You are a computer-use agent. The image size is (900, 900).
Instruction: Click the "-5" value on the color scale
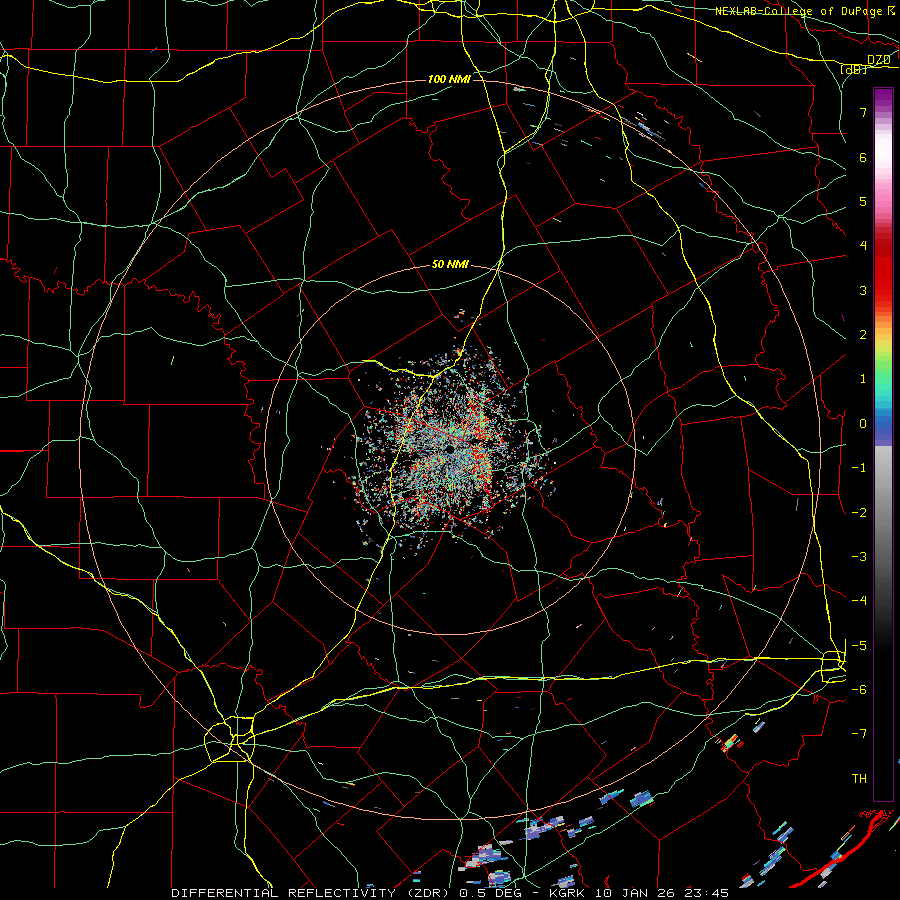click(859, 646)
